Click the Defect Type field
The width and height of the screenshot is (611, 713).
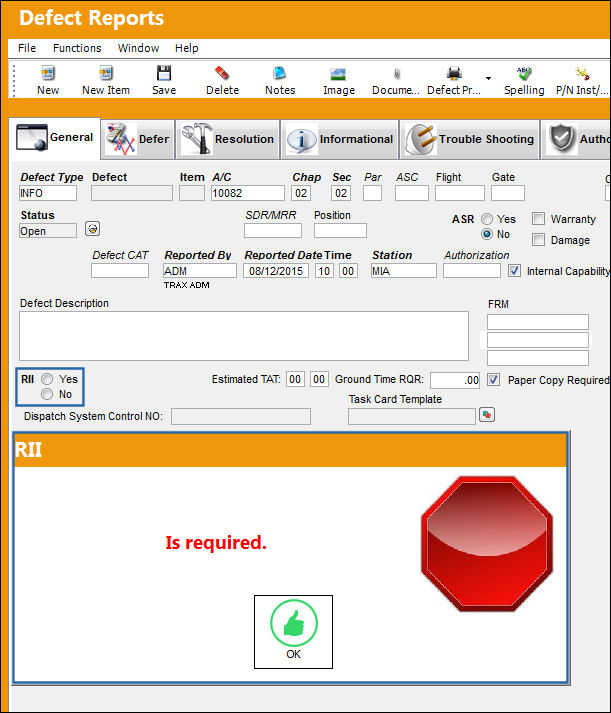pos(48,193)
